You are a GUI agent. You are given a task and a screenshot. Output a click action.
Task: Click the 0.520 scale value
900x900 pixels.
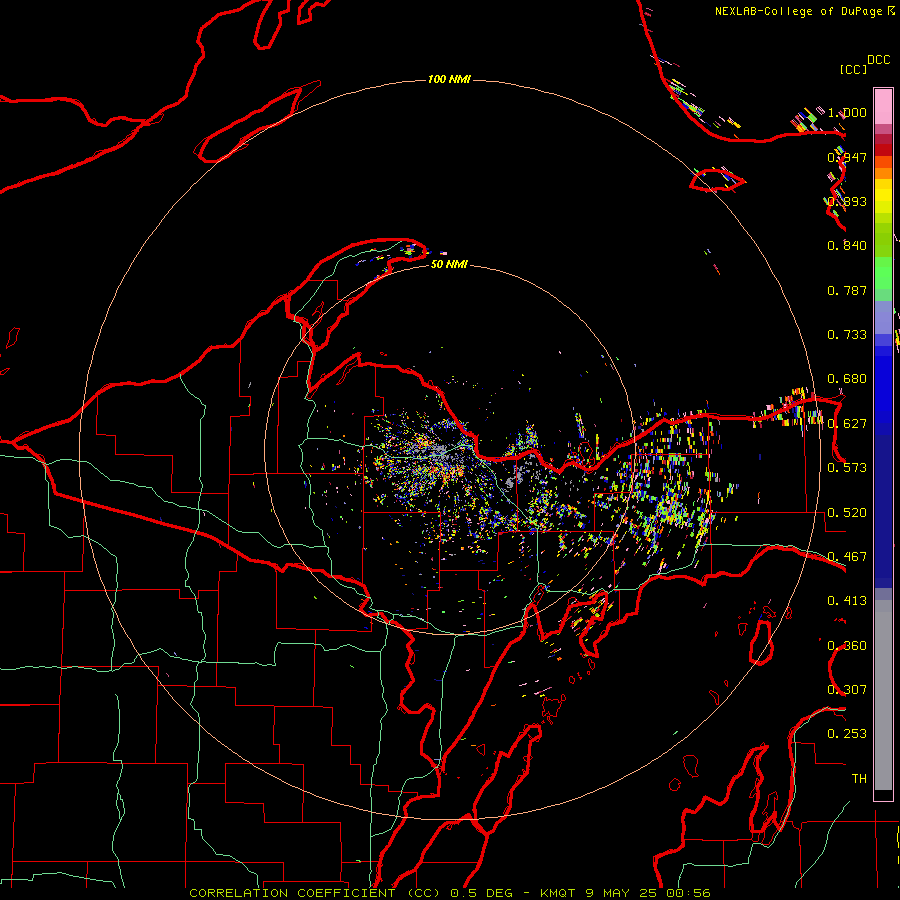pos(847,513)
